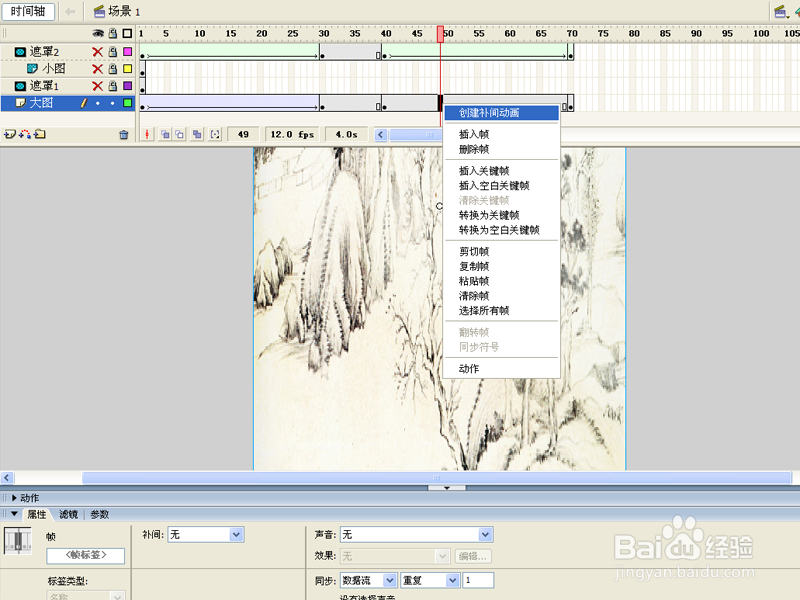The height and width of the screenshot is (600, 800).
Task: Open the edit scene icon at top right
Action: 780,11
